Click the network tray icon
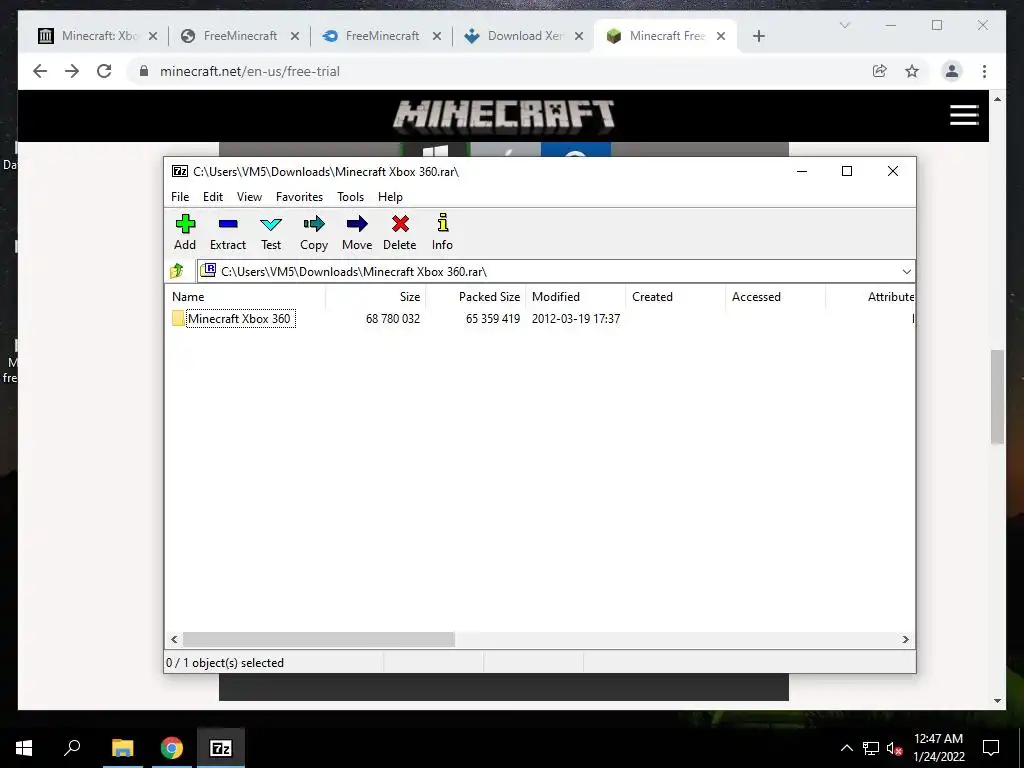Image resolution: width=1024 pixels, height=768 pixels. click(x=871, y=748)
